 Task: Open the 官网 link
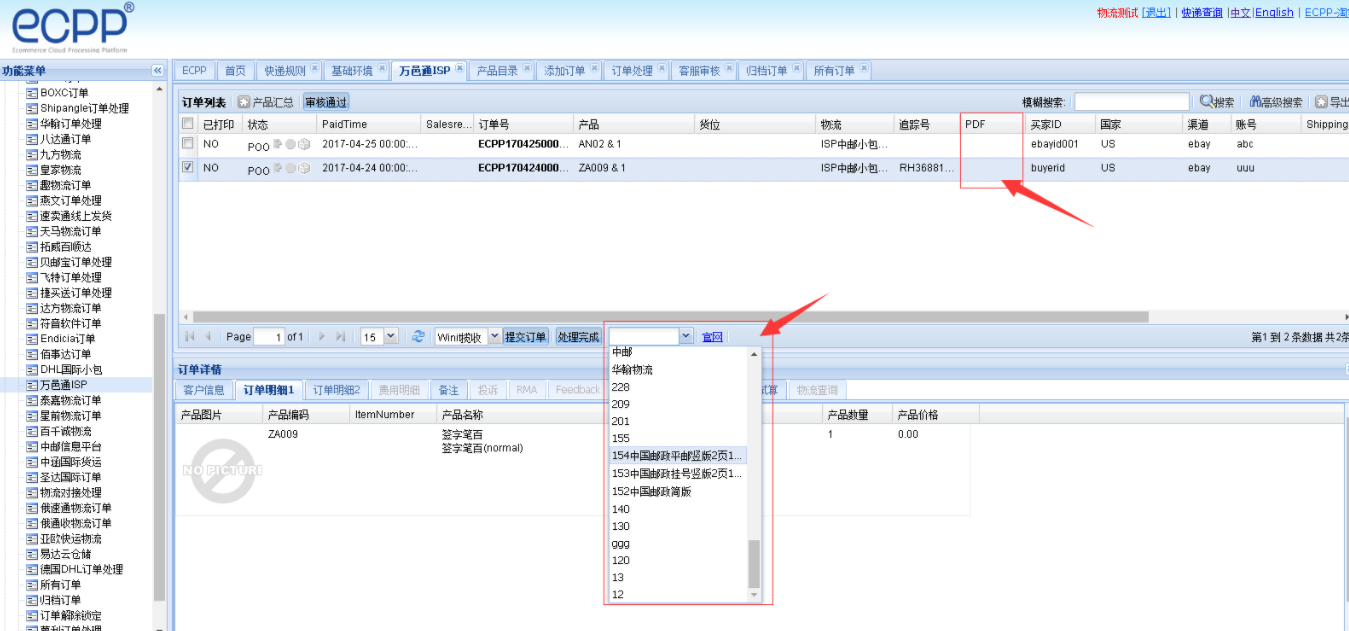[x=712, y=337]
